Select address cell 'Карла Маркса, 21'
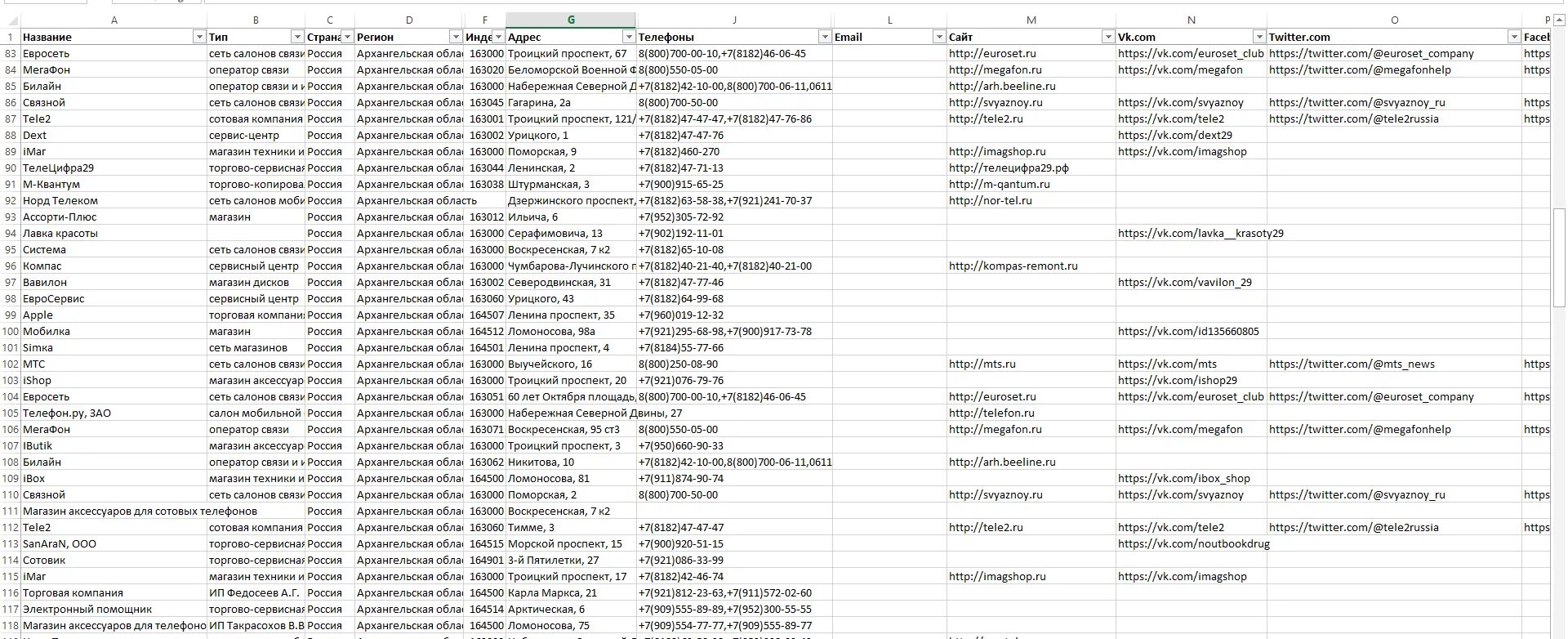 (571, 592)
